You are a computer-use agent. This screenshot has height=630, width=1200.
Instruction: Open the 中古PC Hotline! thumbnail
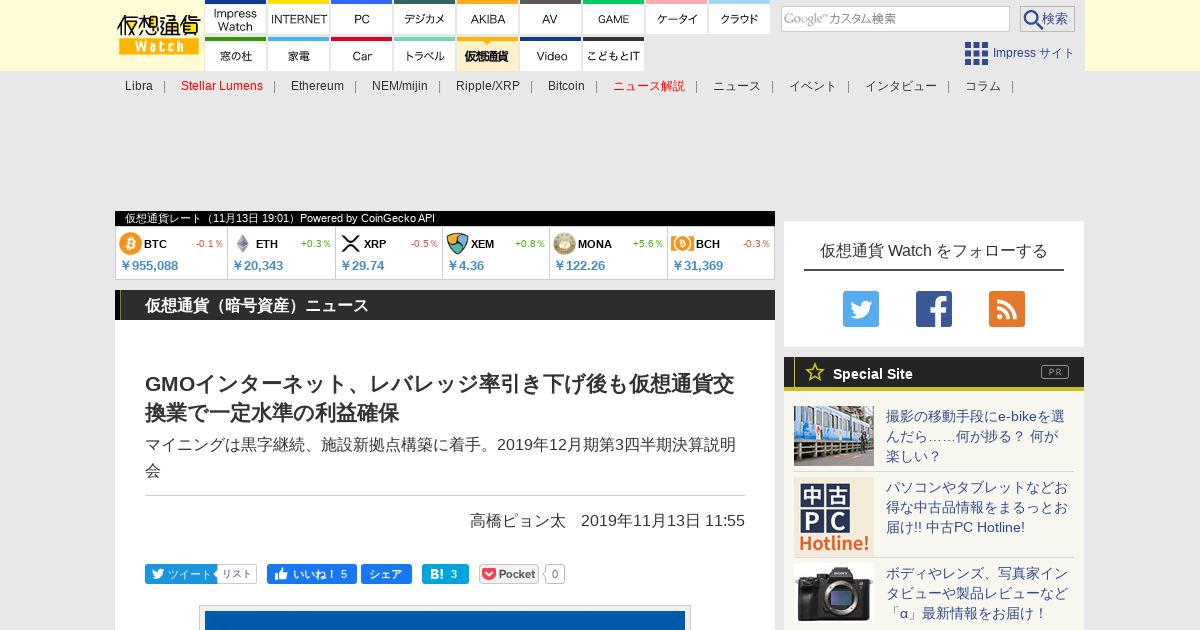coord(834,517)
